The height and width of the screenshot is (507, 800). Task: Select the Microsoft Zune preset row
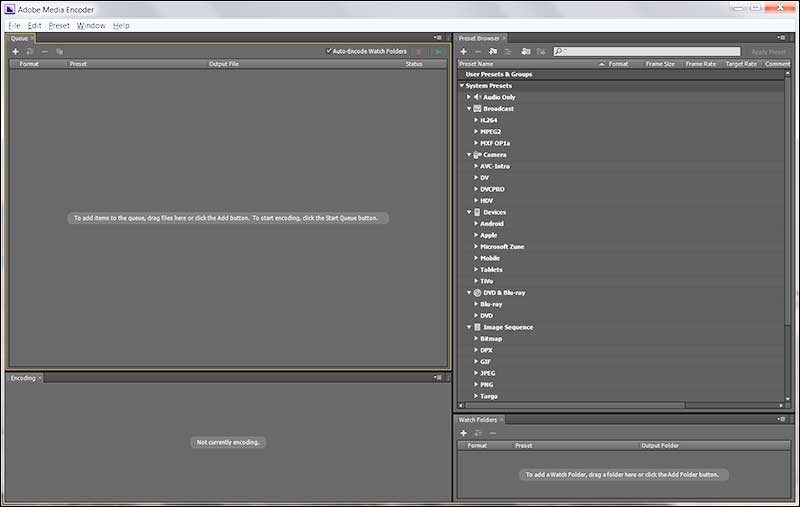pyautogui.click(x=621, y=247)
